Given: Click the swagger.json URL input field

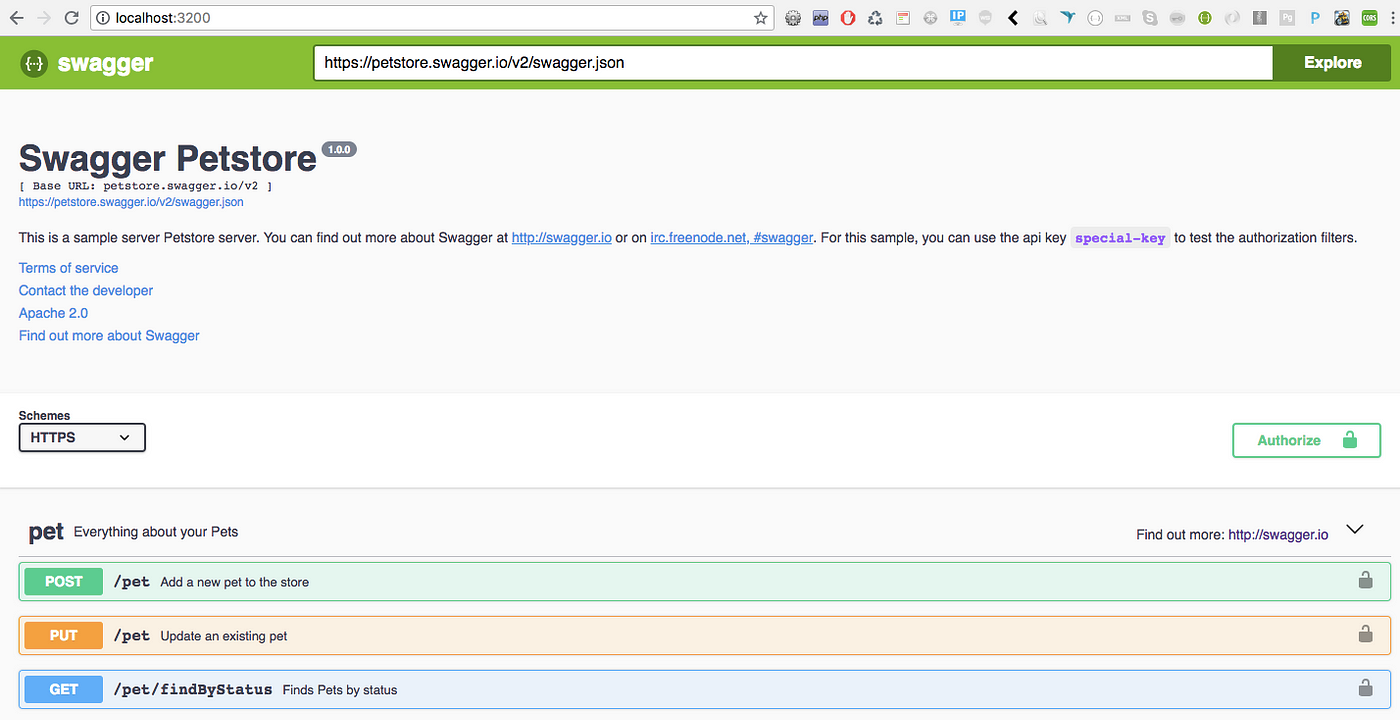Looking at the screenshot, I should (793, 63).
